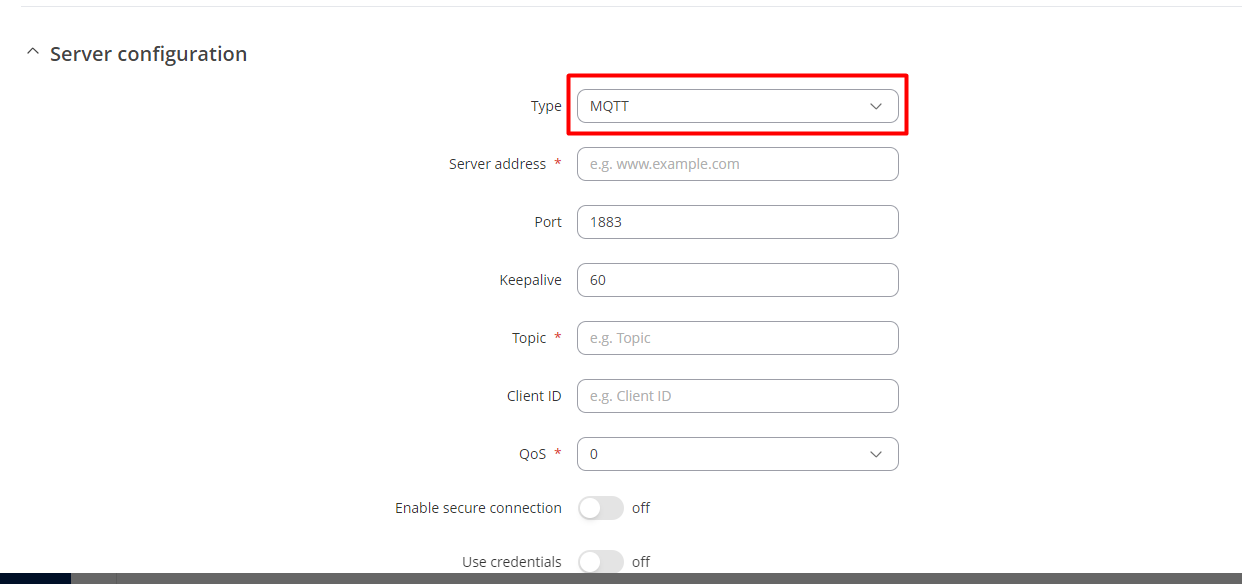The image size is (1242, 584).
Task: Toggle Use credentials switch
Action: (x=601, y=562)
